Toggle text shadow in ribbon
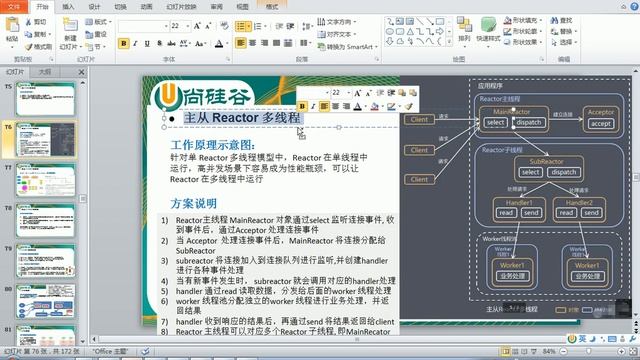The height and width of the screenshot is (360, 640). [x=160, y=43]
